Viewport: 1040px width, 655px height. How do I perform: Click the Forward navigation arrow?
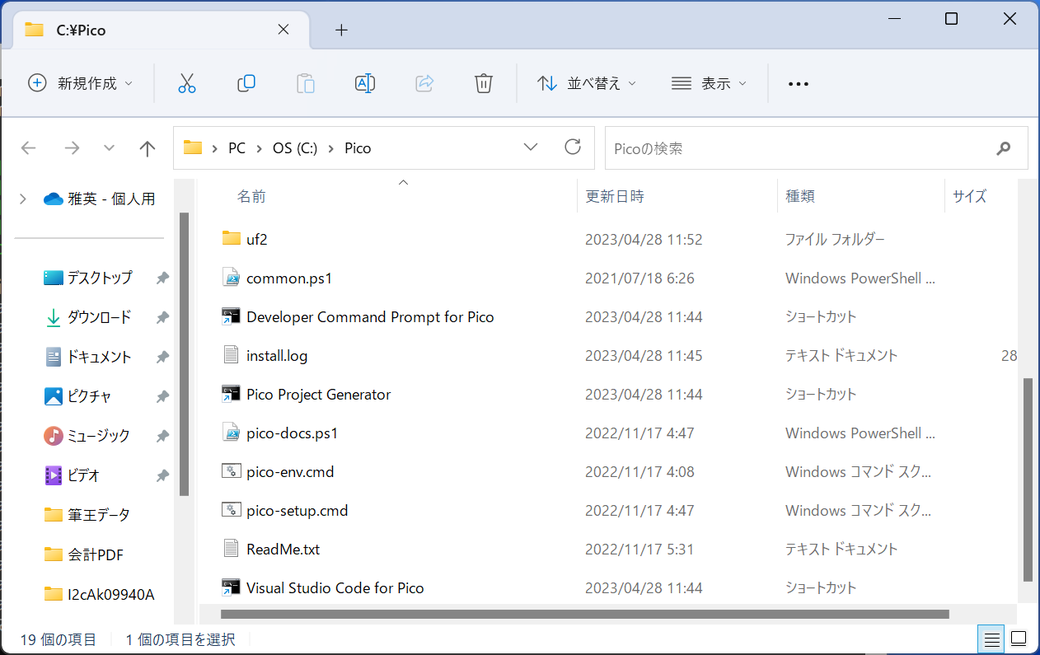(x=72, y=148)
